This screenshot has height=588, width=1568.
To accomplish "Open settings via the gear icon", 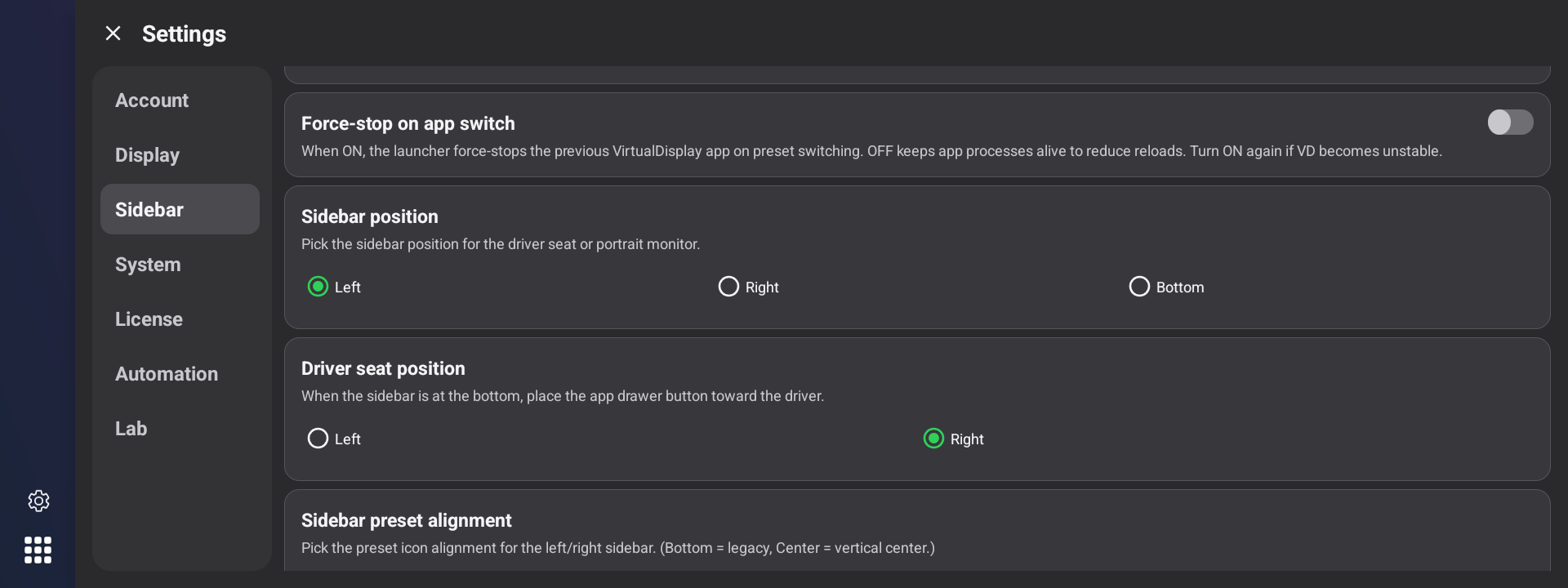I will [x=38, y=501].
